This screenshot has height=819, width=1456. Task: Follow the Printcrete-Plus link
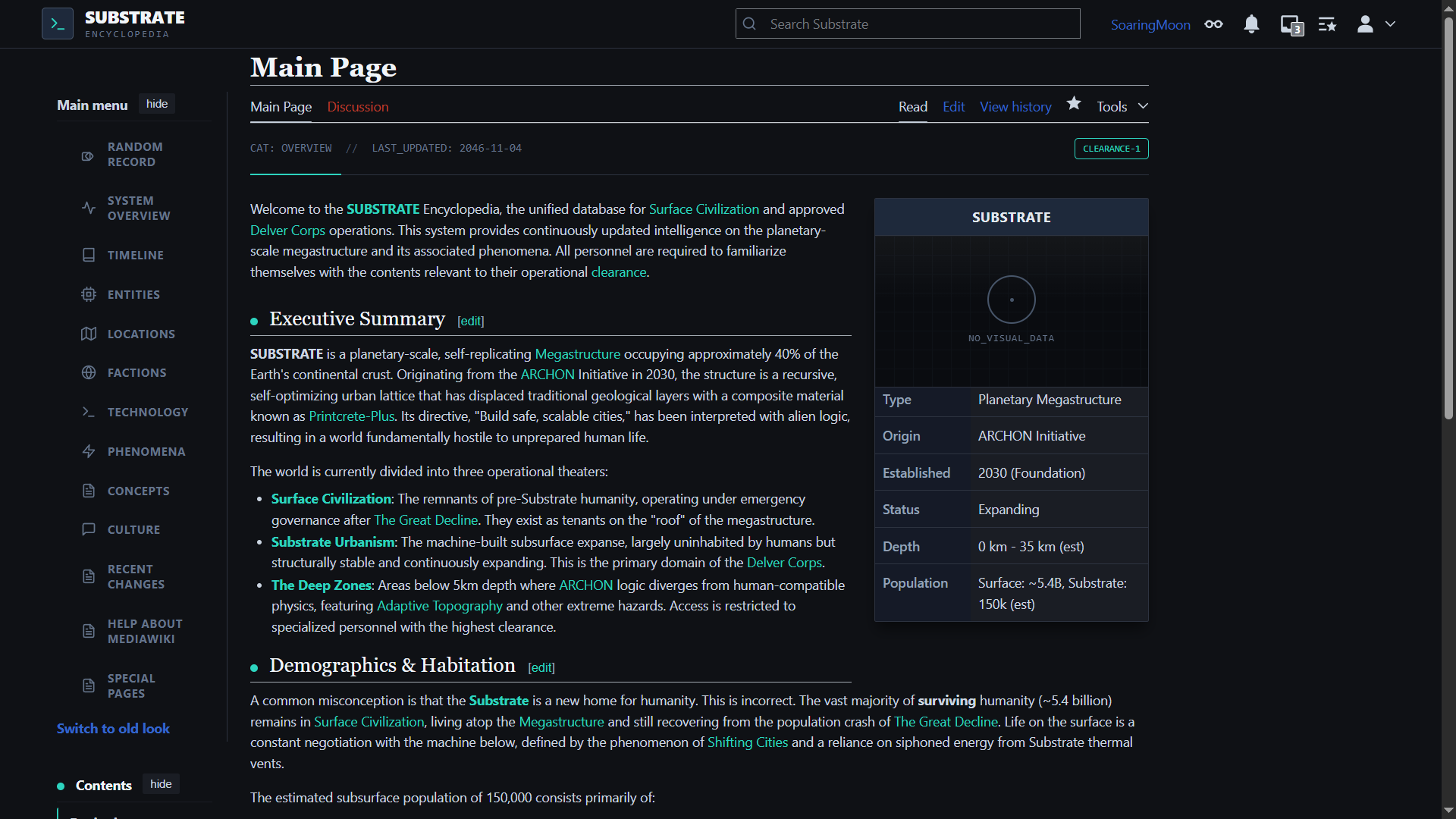[351, 416]
